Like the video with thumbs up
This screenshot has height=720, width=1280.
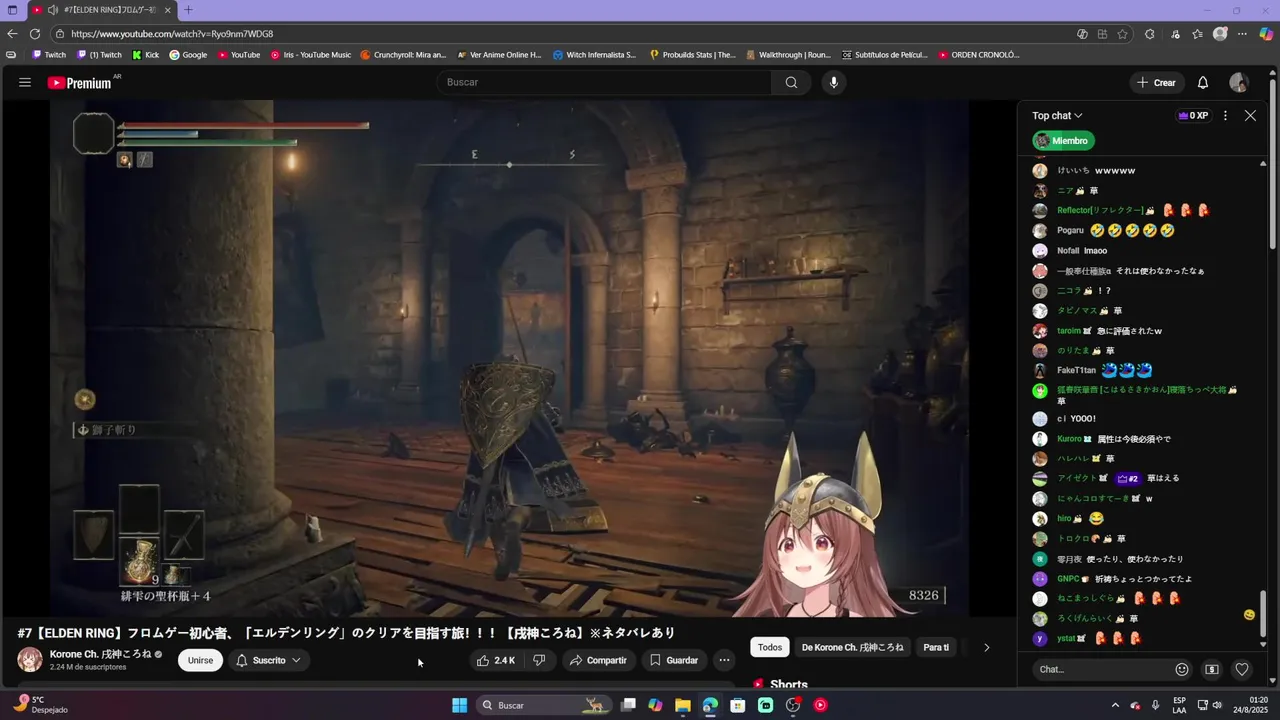coord(497,660)
